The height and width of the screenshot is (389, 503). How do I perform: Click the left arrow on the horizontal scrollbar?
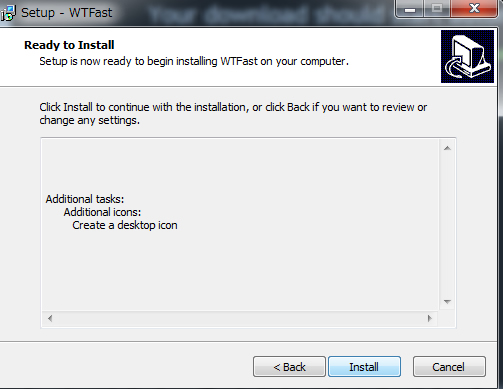(x=50, y=318)
